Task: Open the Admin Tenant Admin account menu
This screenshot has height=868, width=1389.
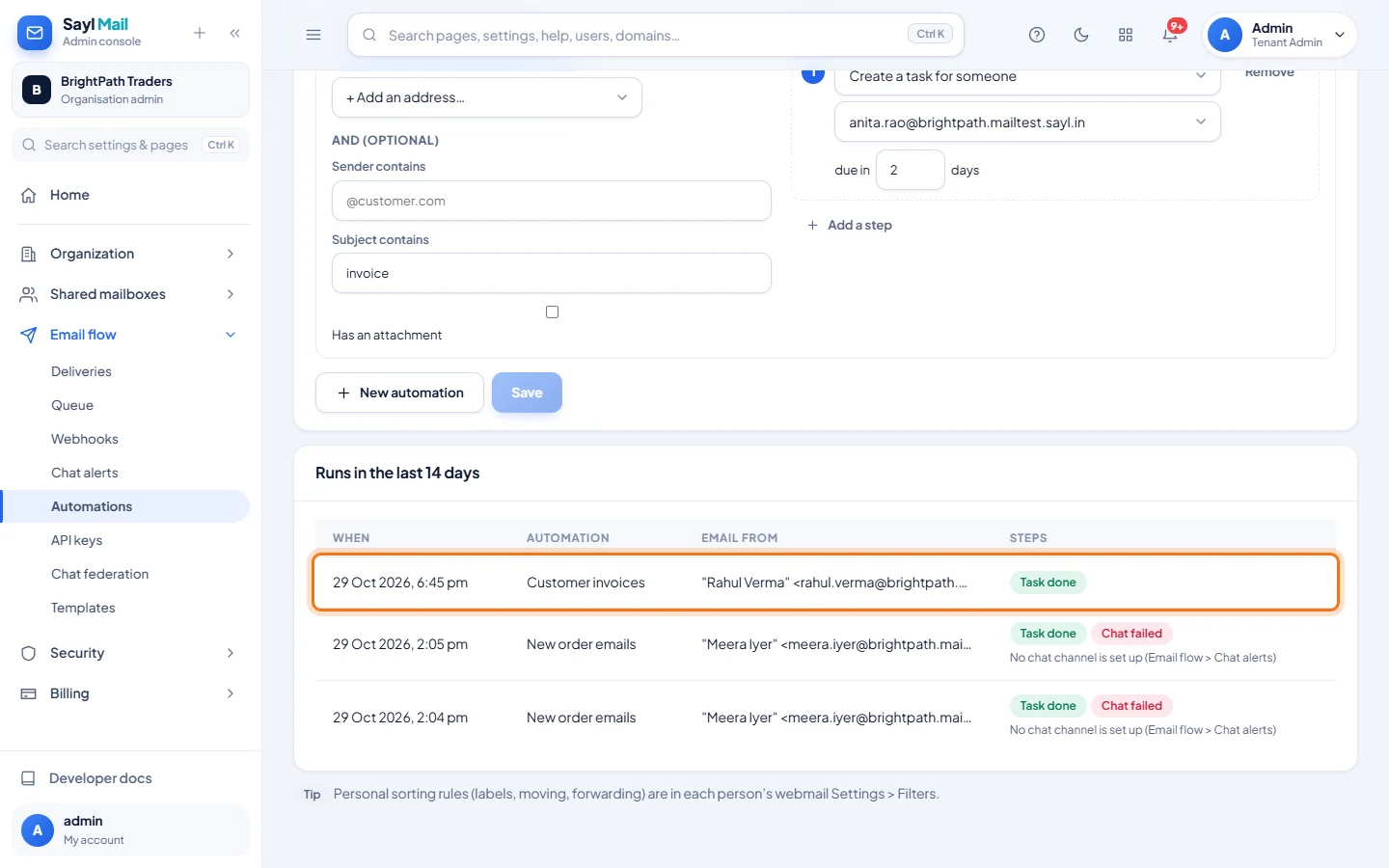Action: click(x=1280, y=35)
